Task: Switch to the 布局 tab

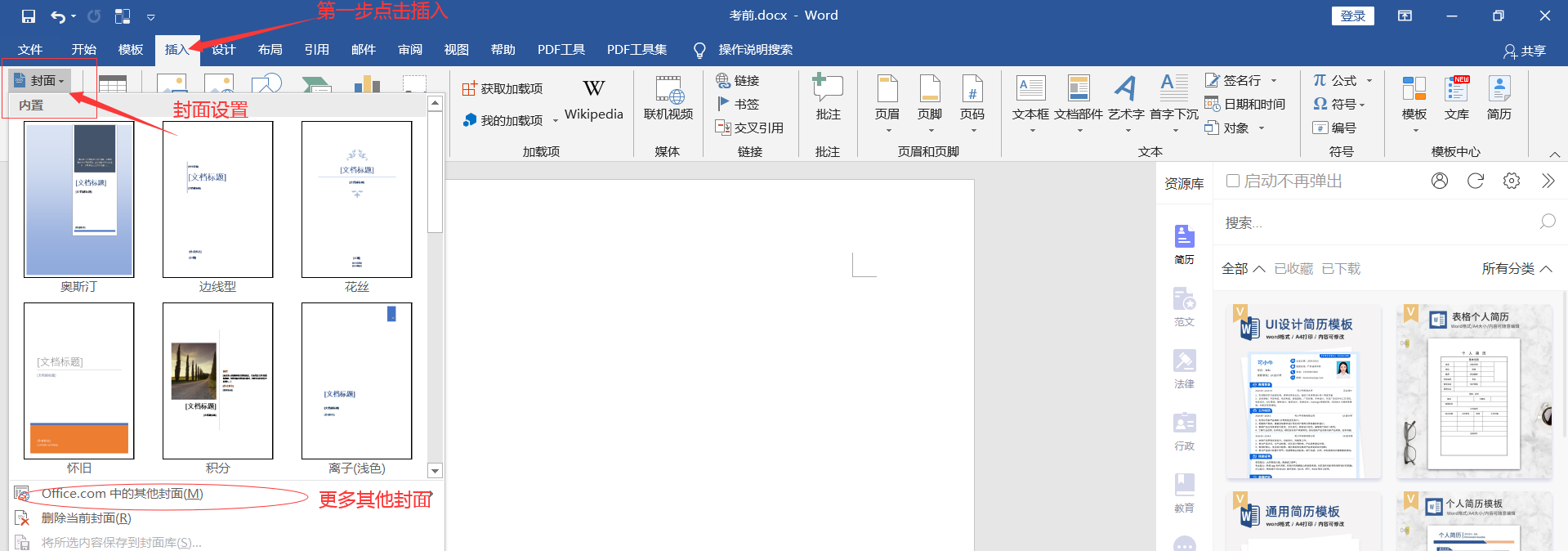Action: 270,50
